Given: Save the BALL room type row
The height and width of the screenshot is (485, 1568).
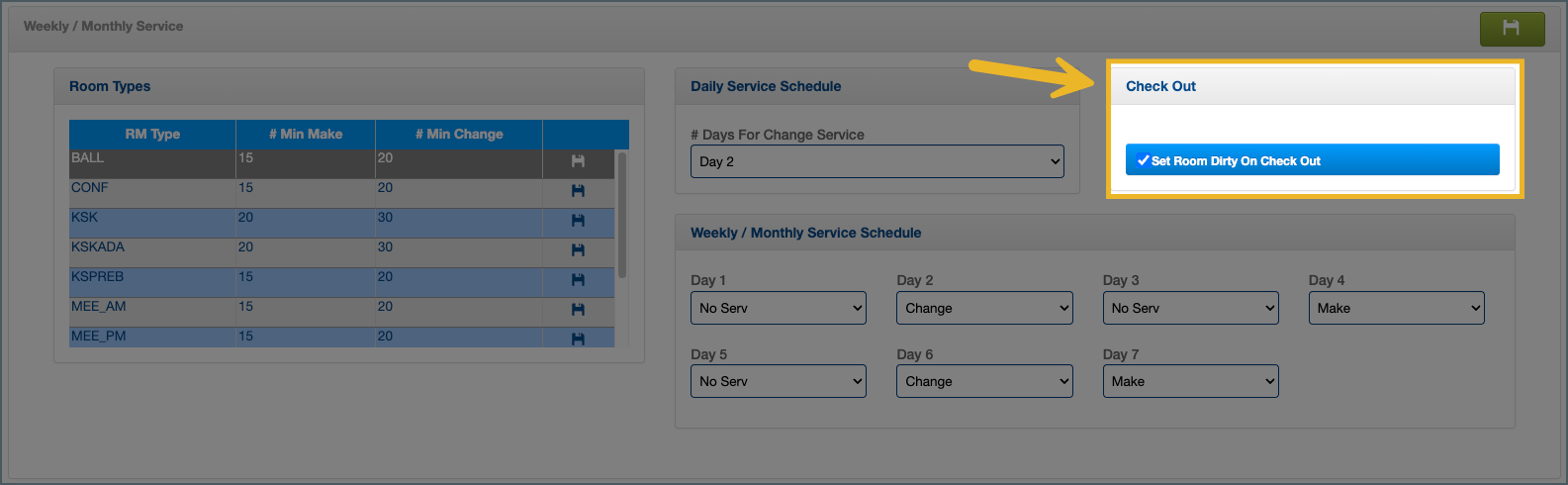Looking at the screenshot, I should 579,161.
